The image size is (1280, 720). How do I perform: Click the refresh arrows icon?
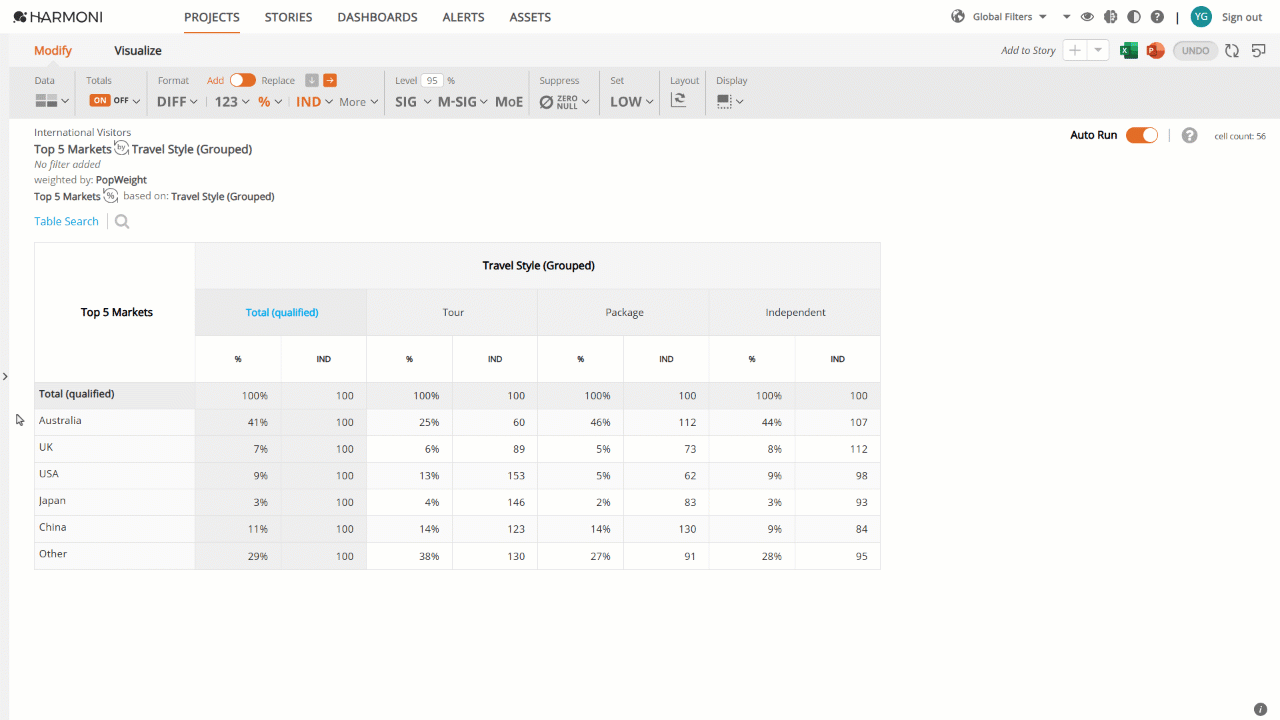[1232, 51]
